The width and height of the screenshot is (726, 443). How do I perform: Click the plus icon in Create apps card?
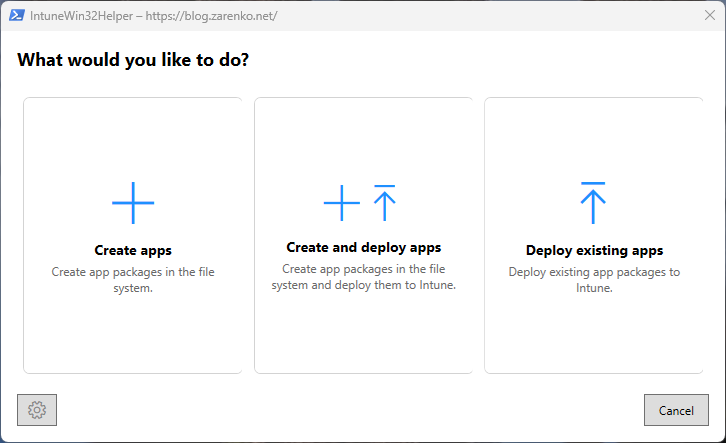(x=133, y=203)
